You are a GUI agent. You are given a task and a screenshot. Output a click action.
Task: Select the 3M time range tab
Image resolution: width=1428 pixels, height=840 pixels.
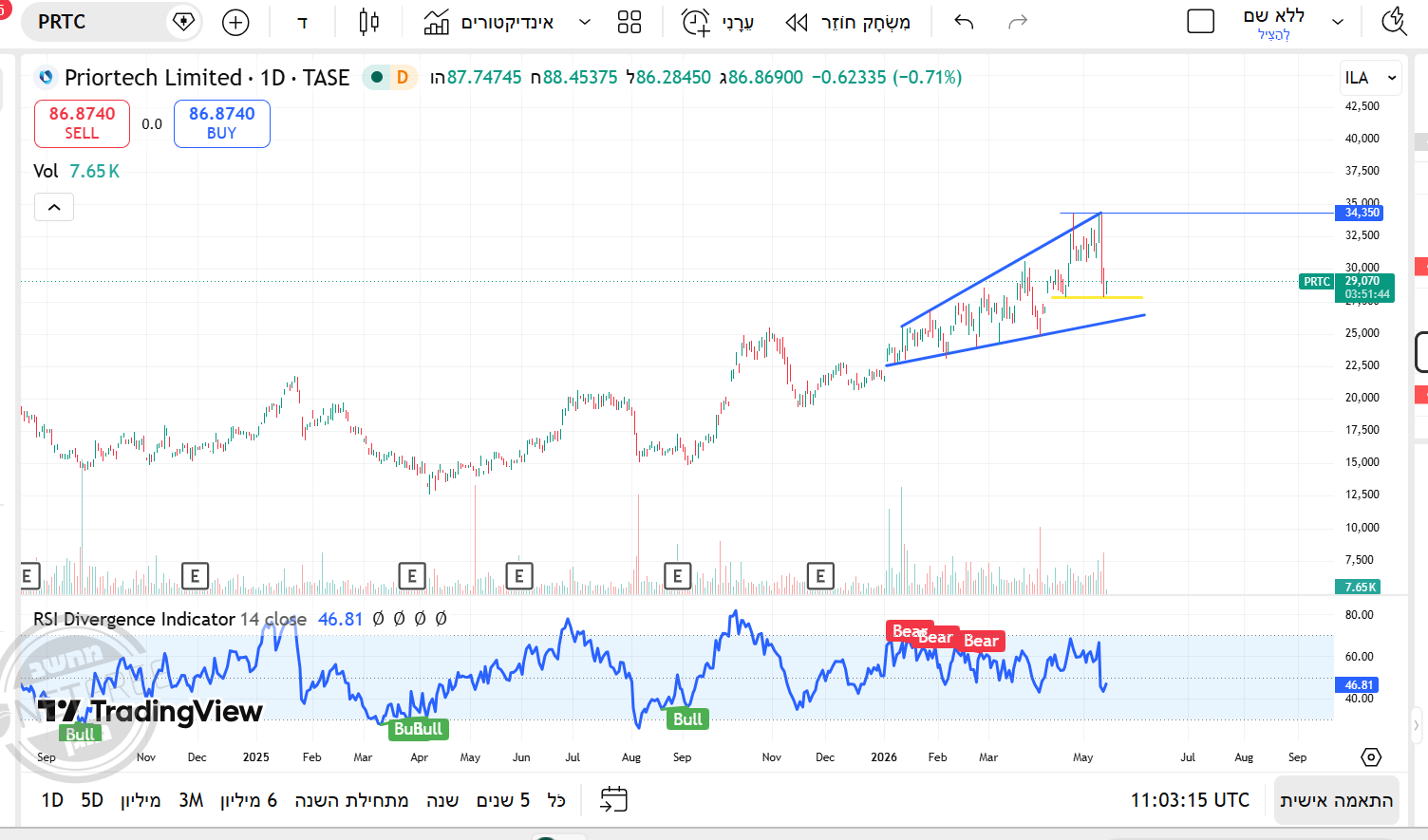click(191, 800)
